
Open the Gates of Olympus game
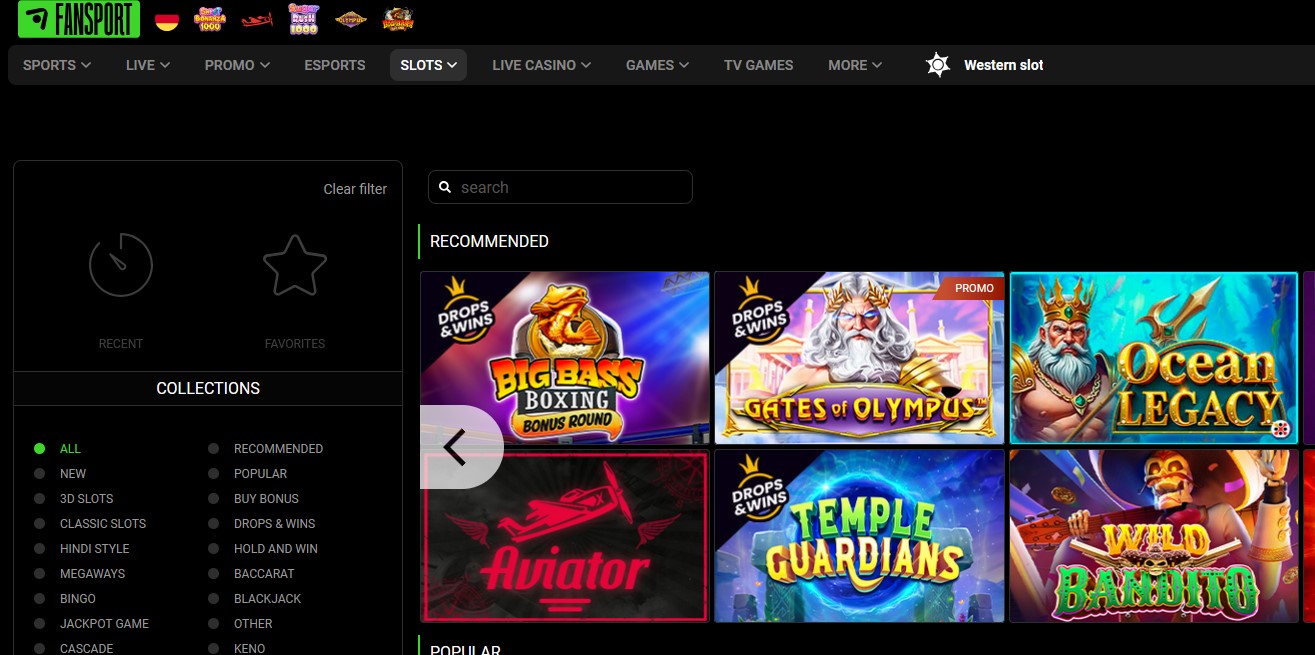pyautogui.click(x=860, y=358)
